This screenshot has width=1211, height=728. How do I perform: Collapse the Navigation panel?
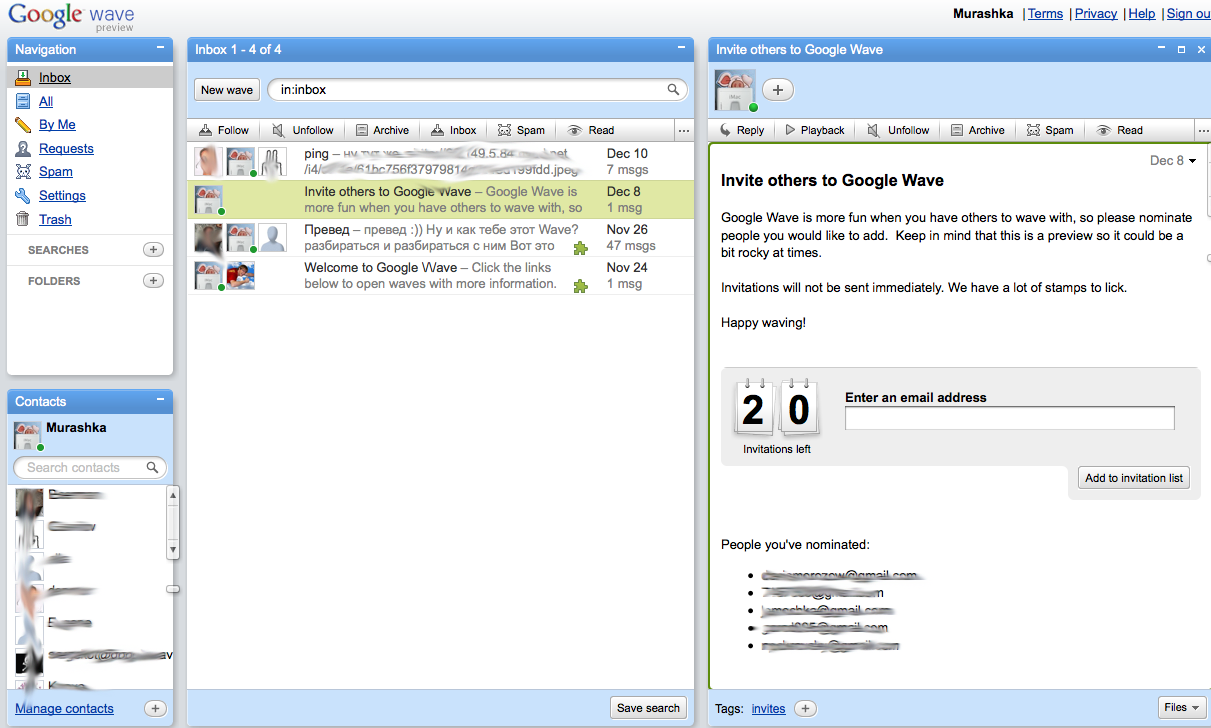pyautogui.click(x=161, y=48)
